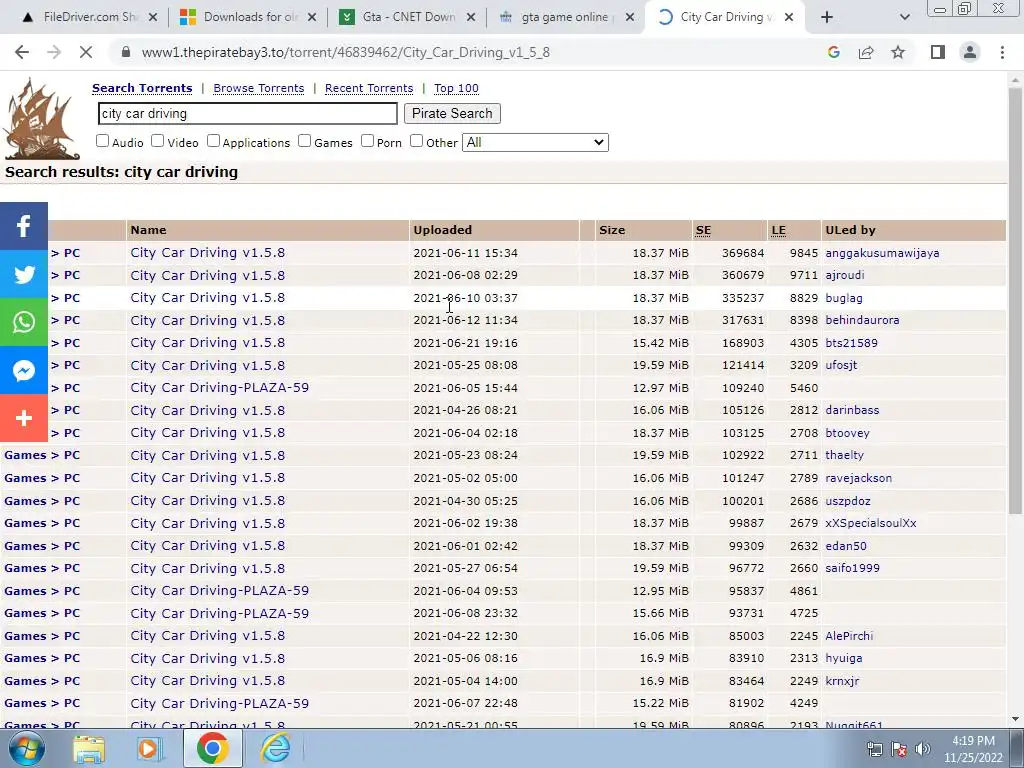This screenshot has height=768, width=1024.
Task: Open Chrome three-dot menu
Action: 1002,52
